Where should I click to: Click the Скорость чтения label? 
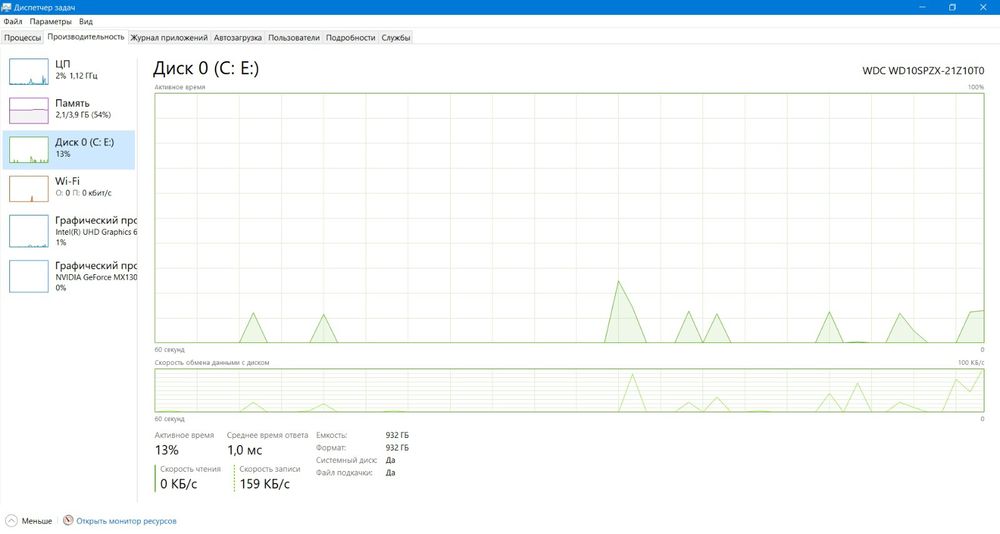(190, 469)
